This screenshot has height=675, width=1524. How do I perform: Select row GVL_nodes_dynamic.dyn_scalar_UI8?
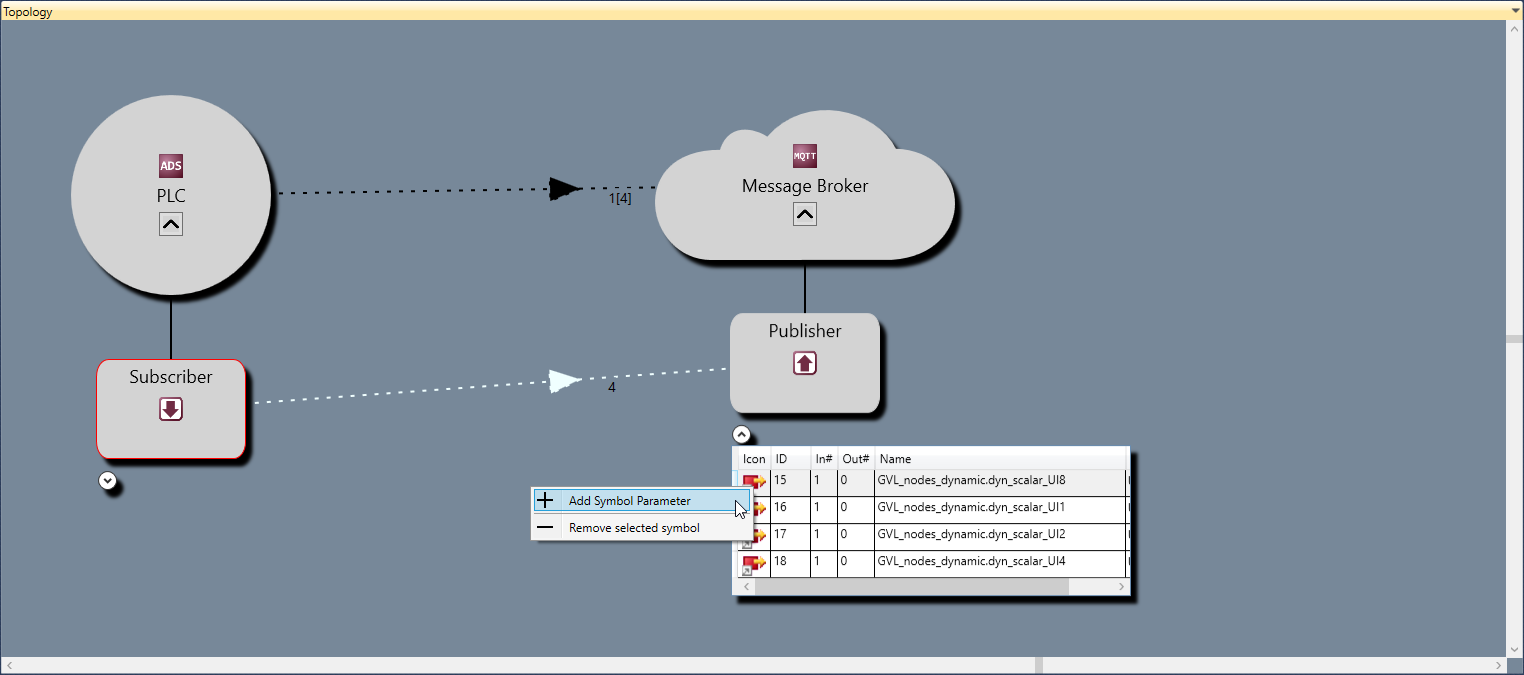point(932,483)
